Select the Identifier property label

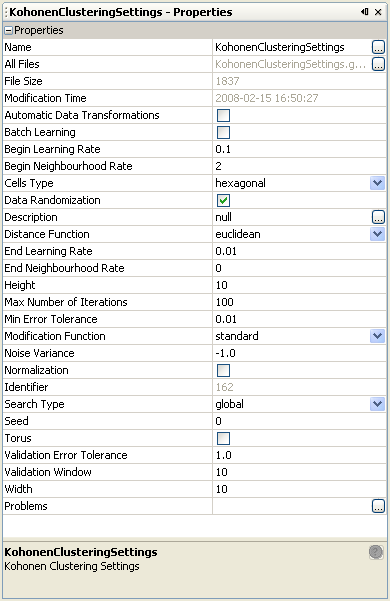(x=26, y=387)
